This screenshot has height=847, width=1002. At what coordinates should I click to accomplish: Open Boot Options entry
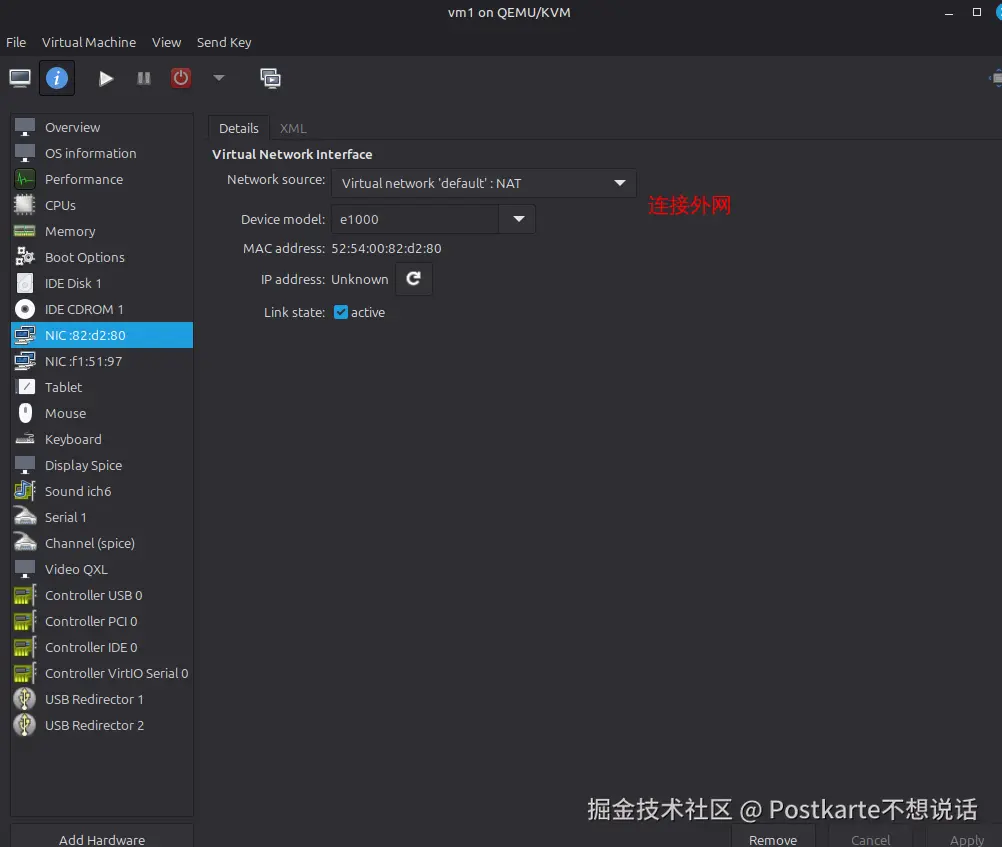pyautogui.click(x=102, y=257)
